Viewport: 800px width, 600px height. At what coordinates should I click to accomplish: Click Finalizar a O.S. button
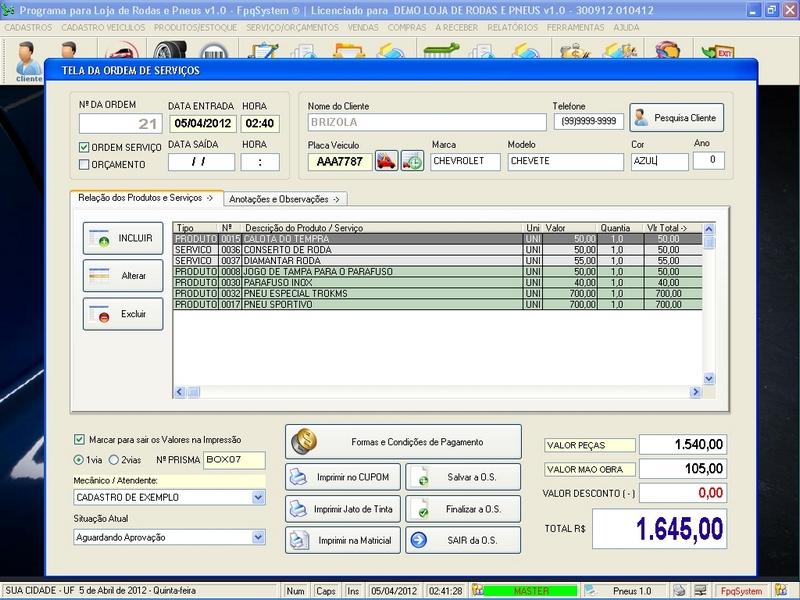pyautogui.click(x=464, y=509)
